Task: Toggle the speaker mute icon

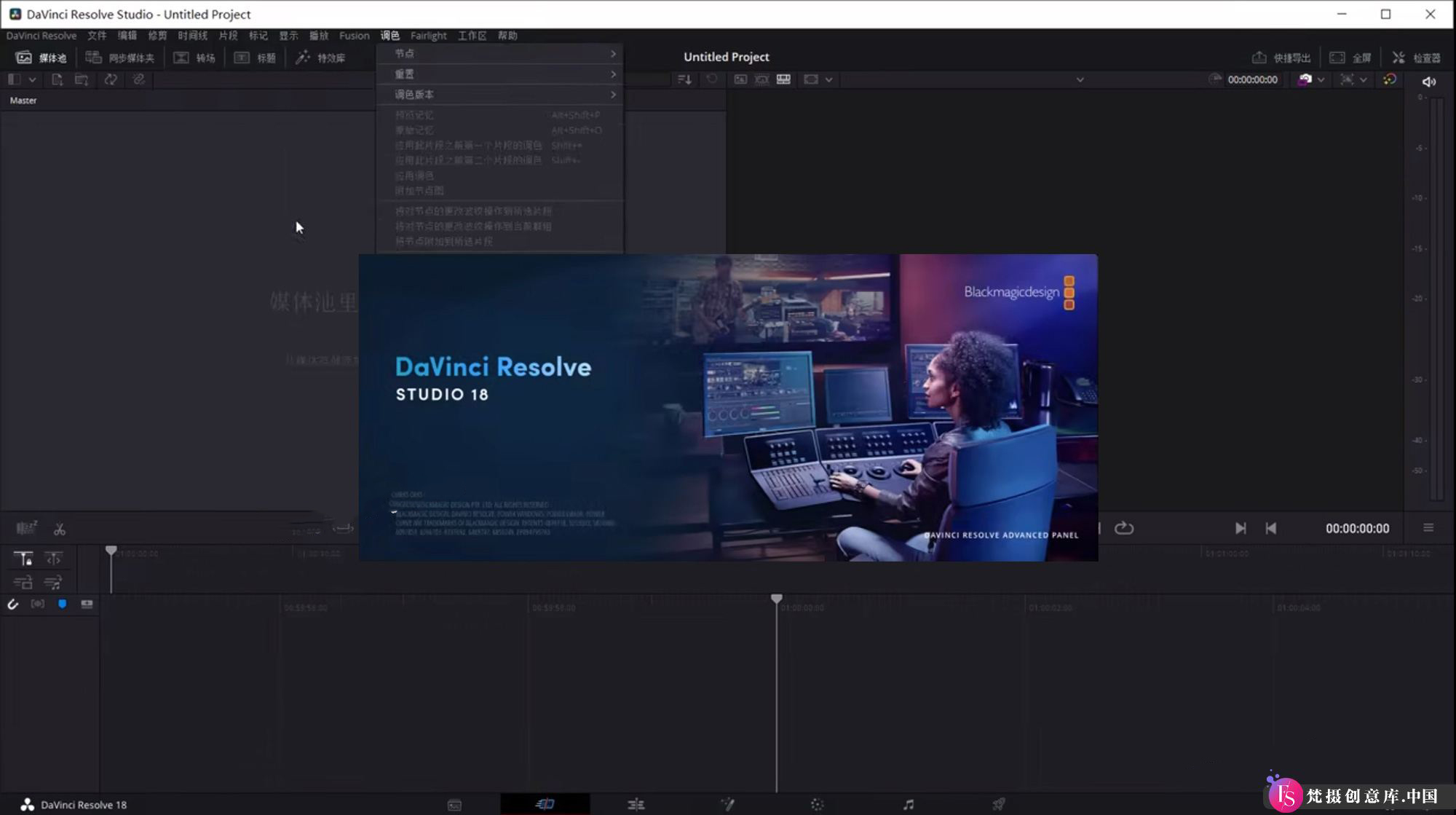Action: click(1429, 82)
